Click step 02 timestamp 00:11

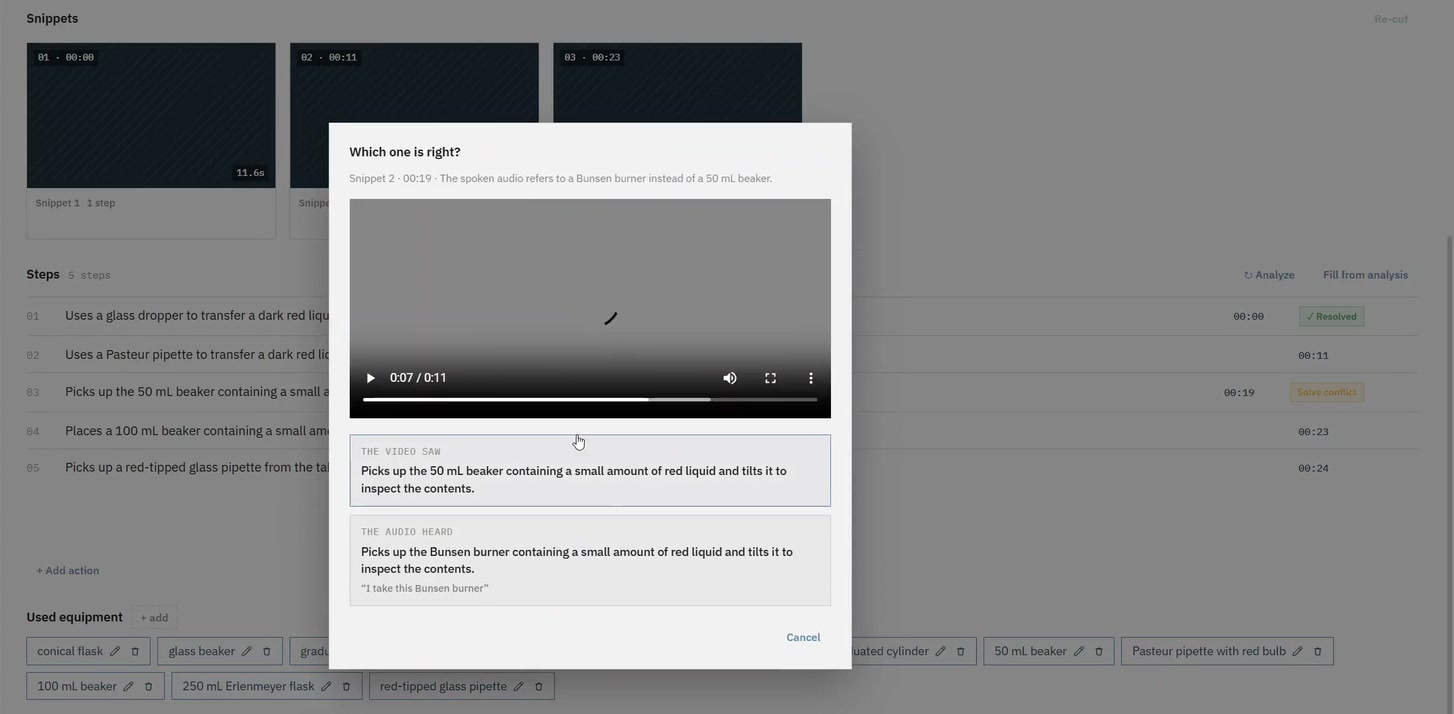[1313, 356]
